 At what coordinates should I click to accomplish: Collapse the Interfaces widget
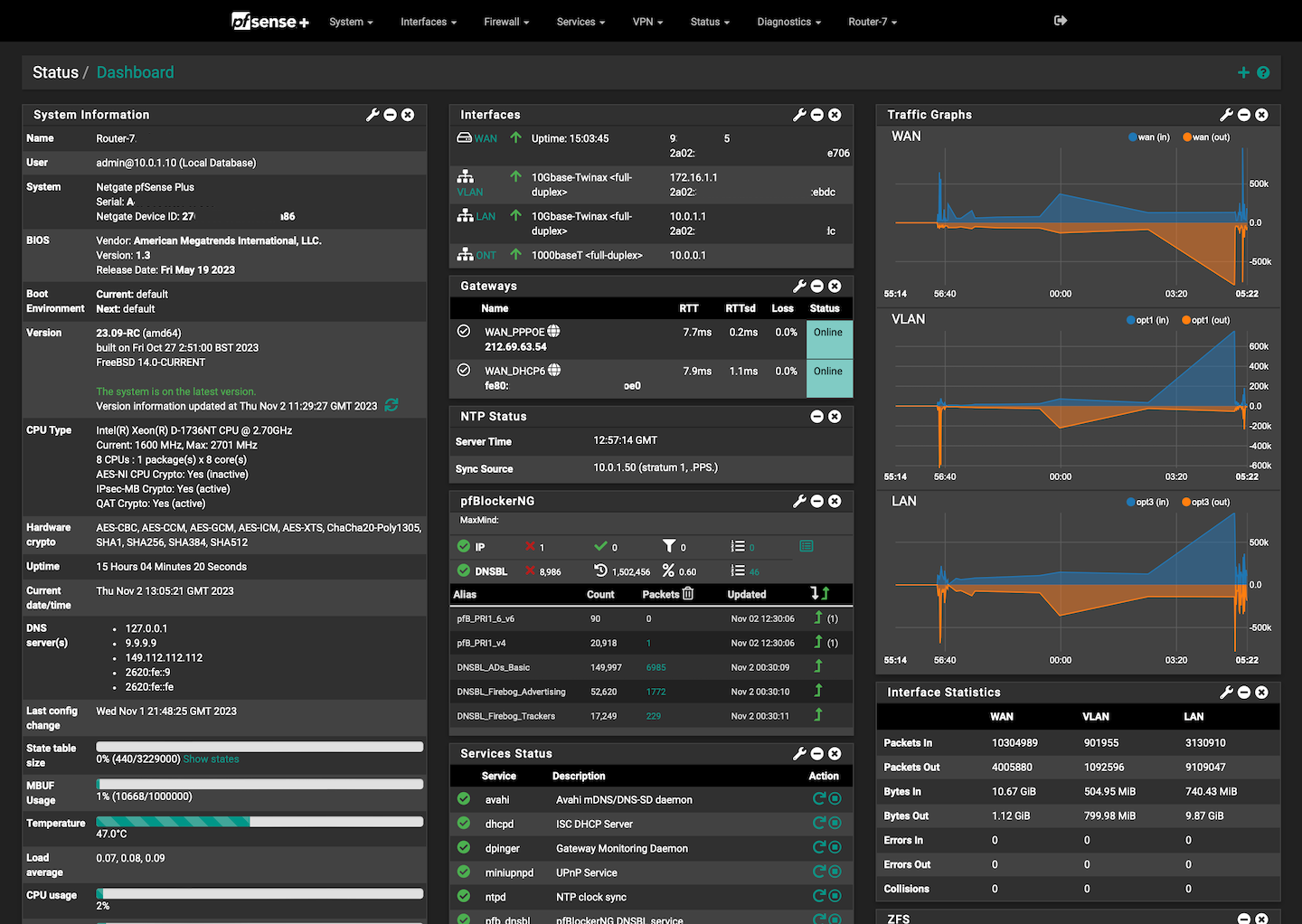pyautogui.click(x=817, y=115)
